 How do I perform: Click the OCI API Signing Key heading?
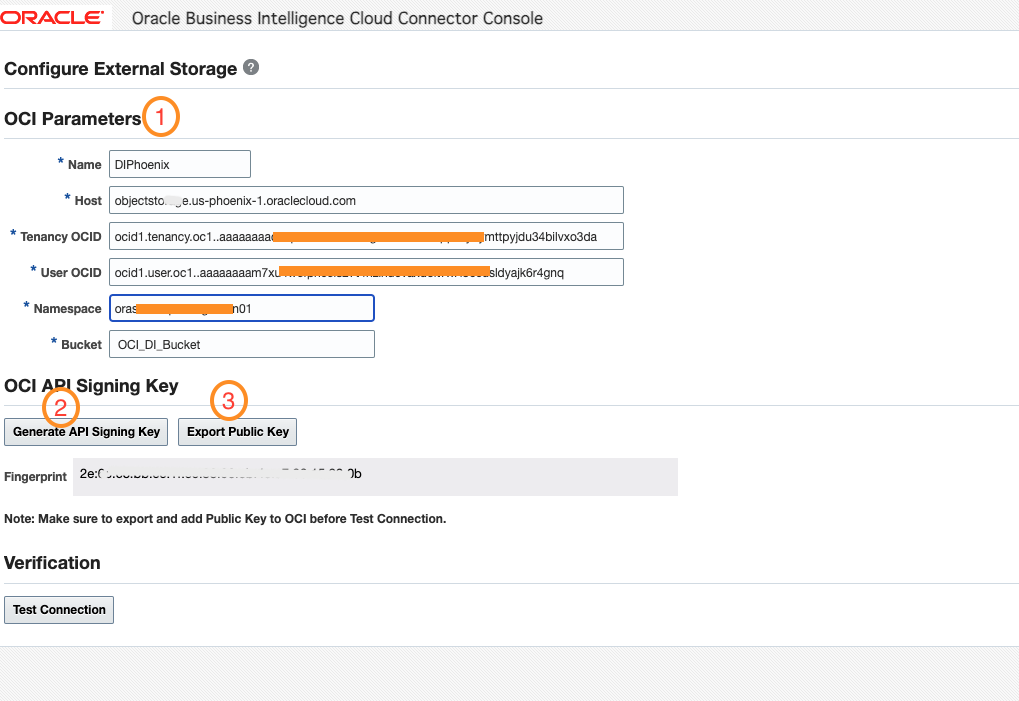tap(91, 386)
